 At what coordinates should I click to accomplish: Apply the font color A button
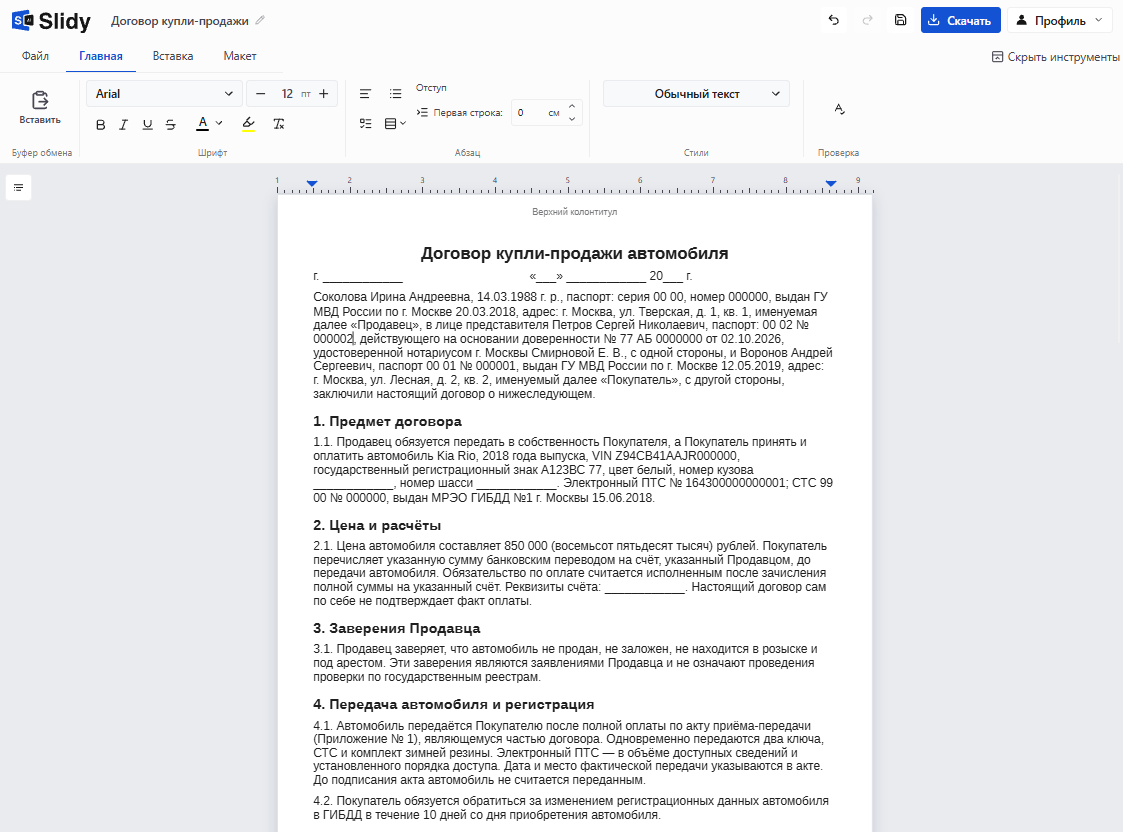point(203,124)
